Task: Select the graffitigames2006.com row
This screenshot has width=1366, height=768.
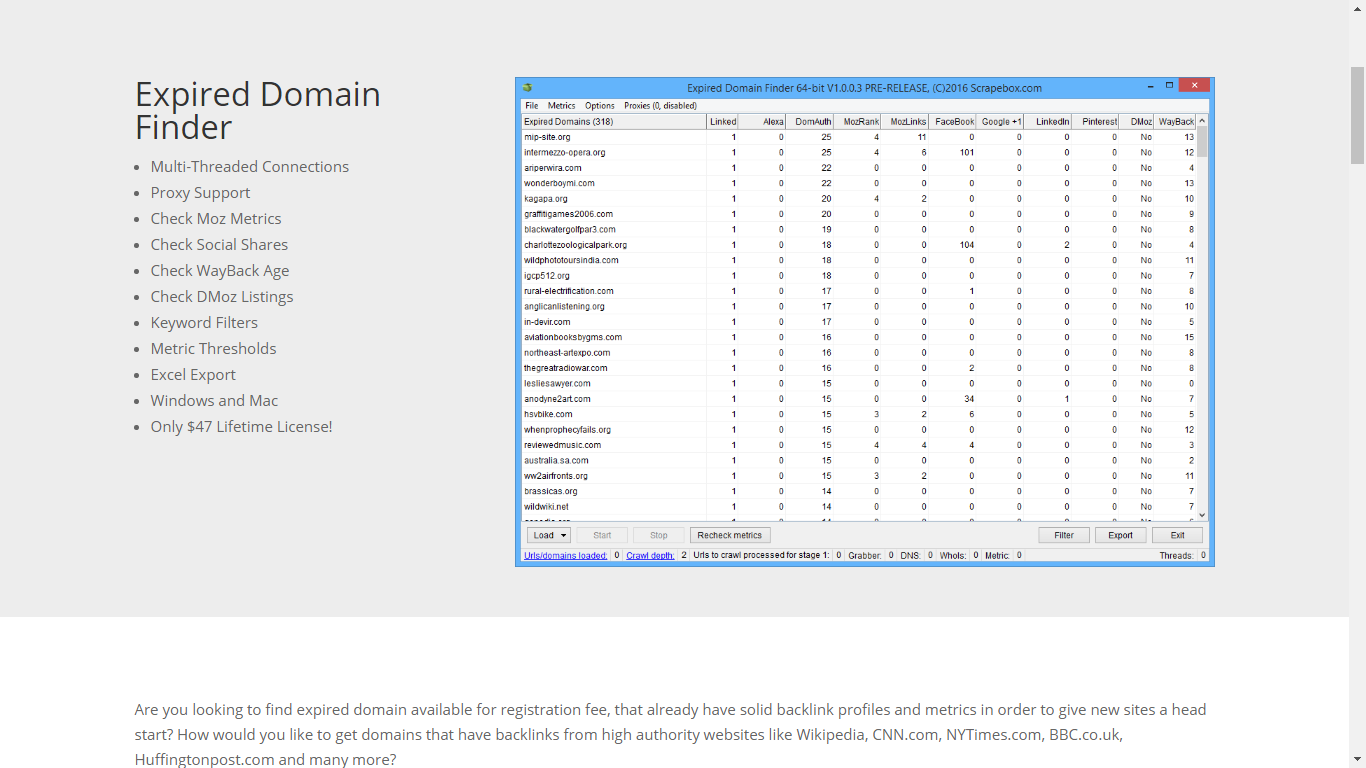Action: pos(859,214)
